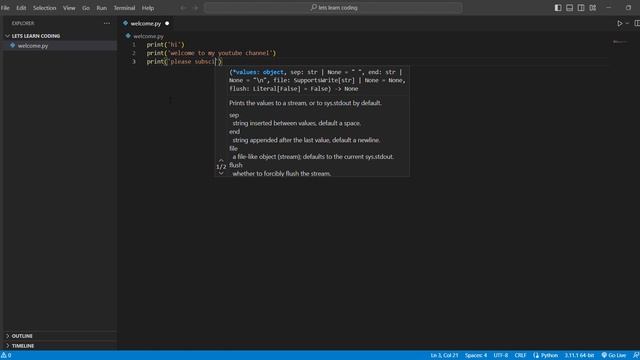Click the 'lets learn coding' search bar
Screen dimensions: 640x360
click(333, 8)
